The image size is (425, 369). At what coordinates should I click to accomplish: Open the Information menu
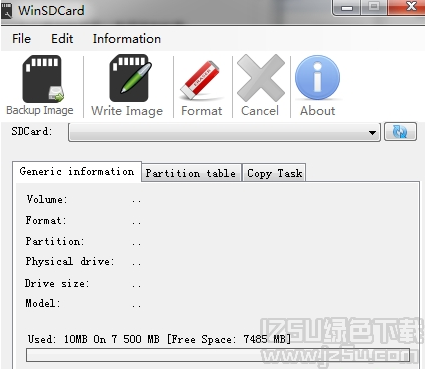127,39
